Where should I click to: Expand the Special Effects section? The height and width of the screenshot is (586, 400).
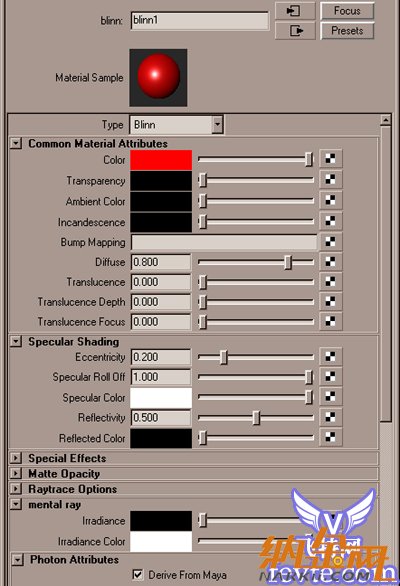click(x=16, y=458)
